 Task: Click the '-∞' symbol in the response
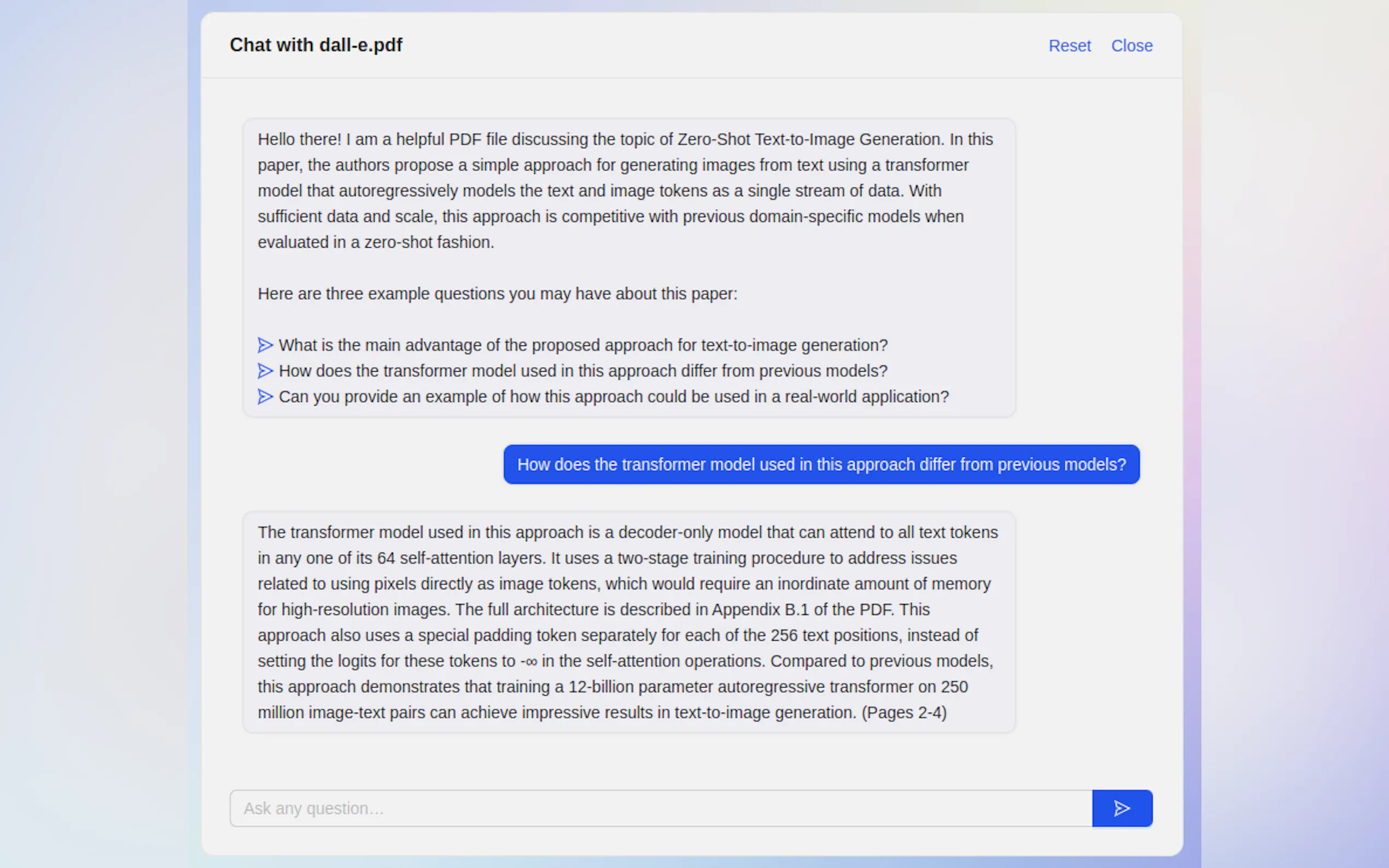pyautogui.click(x=529, y=661)
